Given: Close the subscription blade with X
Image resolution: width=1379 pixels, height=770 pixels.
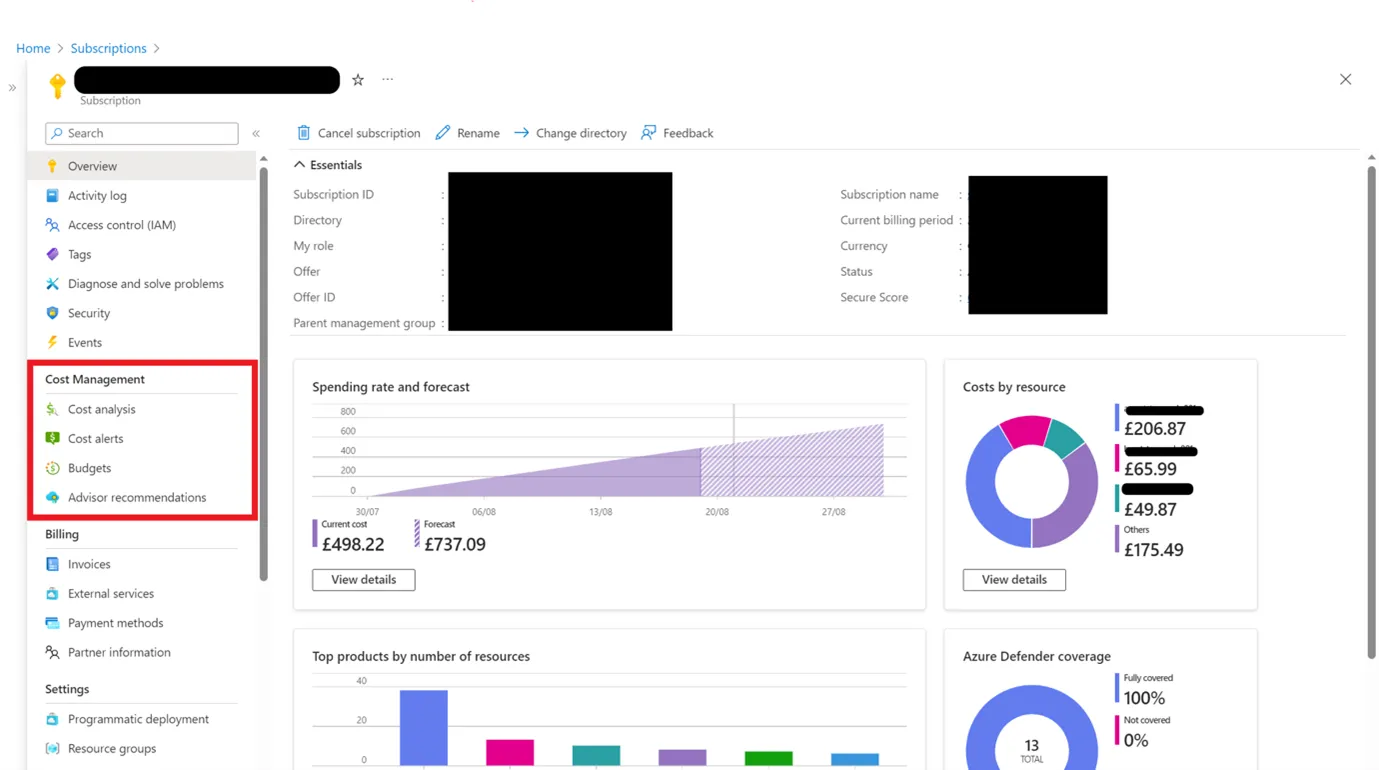Looking at the screenshot, I should click(x=1345, y=80).
